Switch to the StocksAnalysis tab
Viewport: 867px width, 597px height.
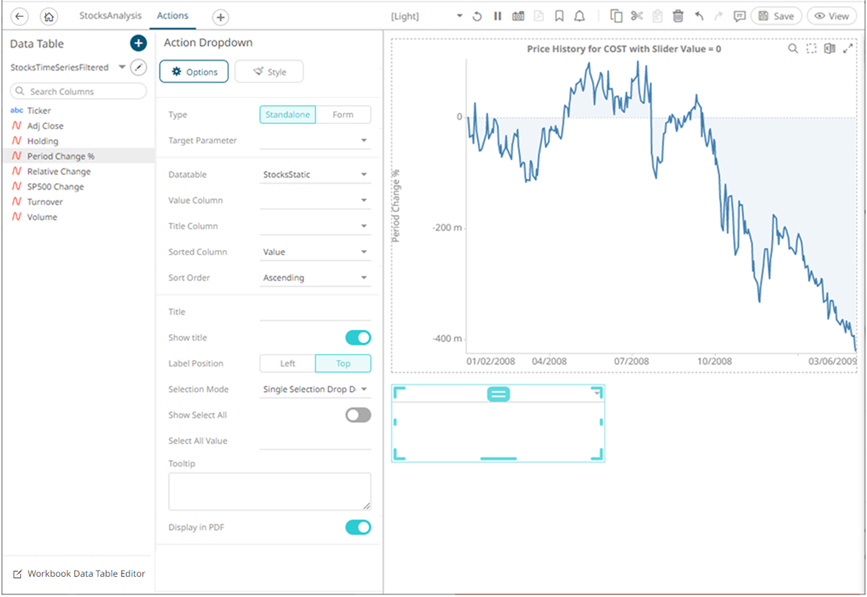(x=109, y=16)
